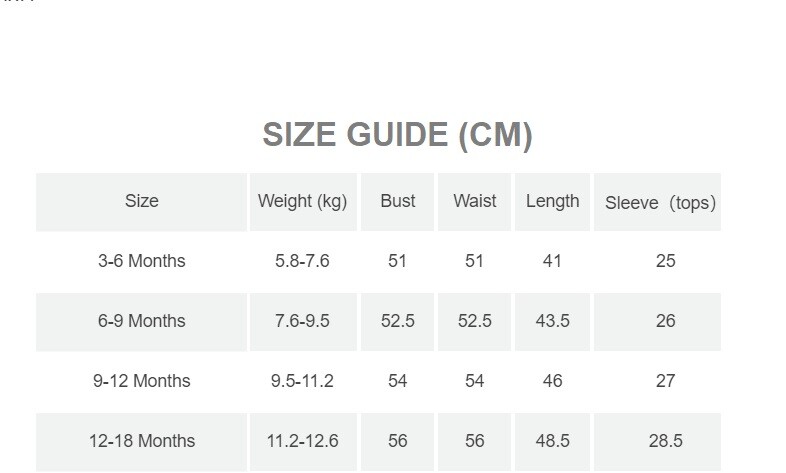786x473 pixels.
Task: Select the Waist column header
Action: tap(474, 201)
